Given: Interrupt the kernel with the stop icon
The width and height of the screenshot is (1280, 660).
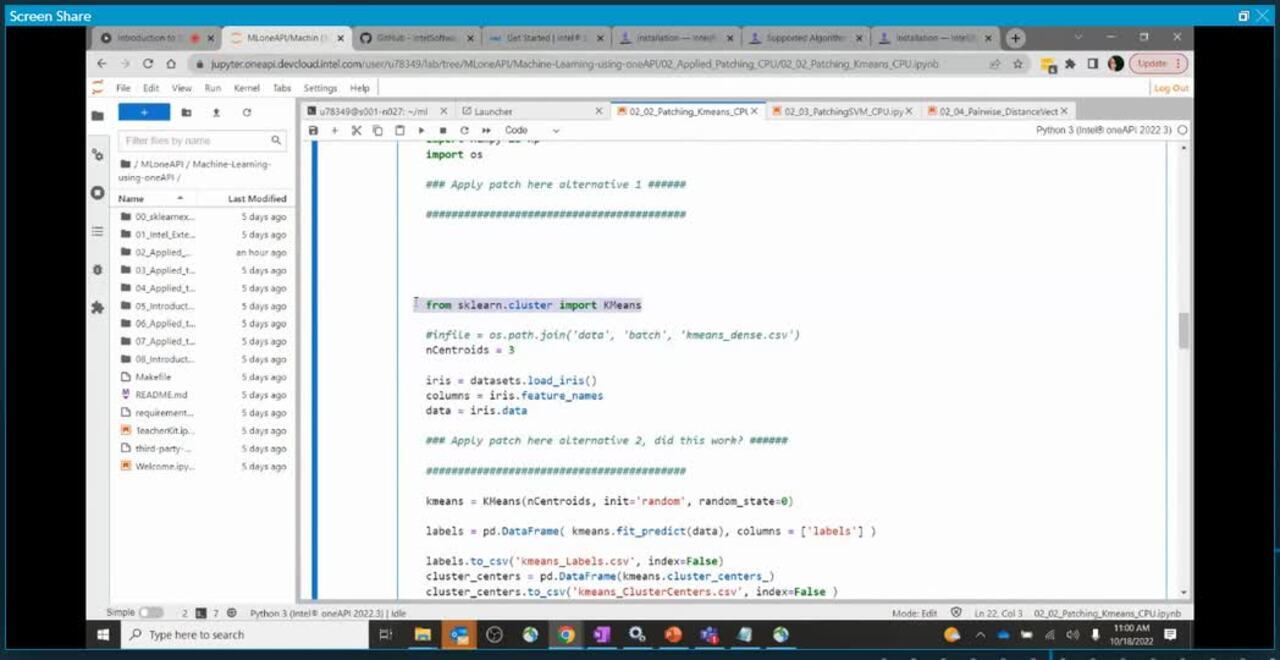Looking at the screenshot, I should (443, 131).
